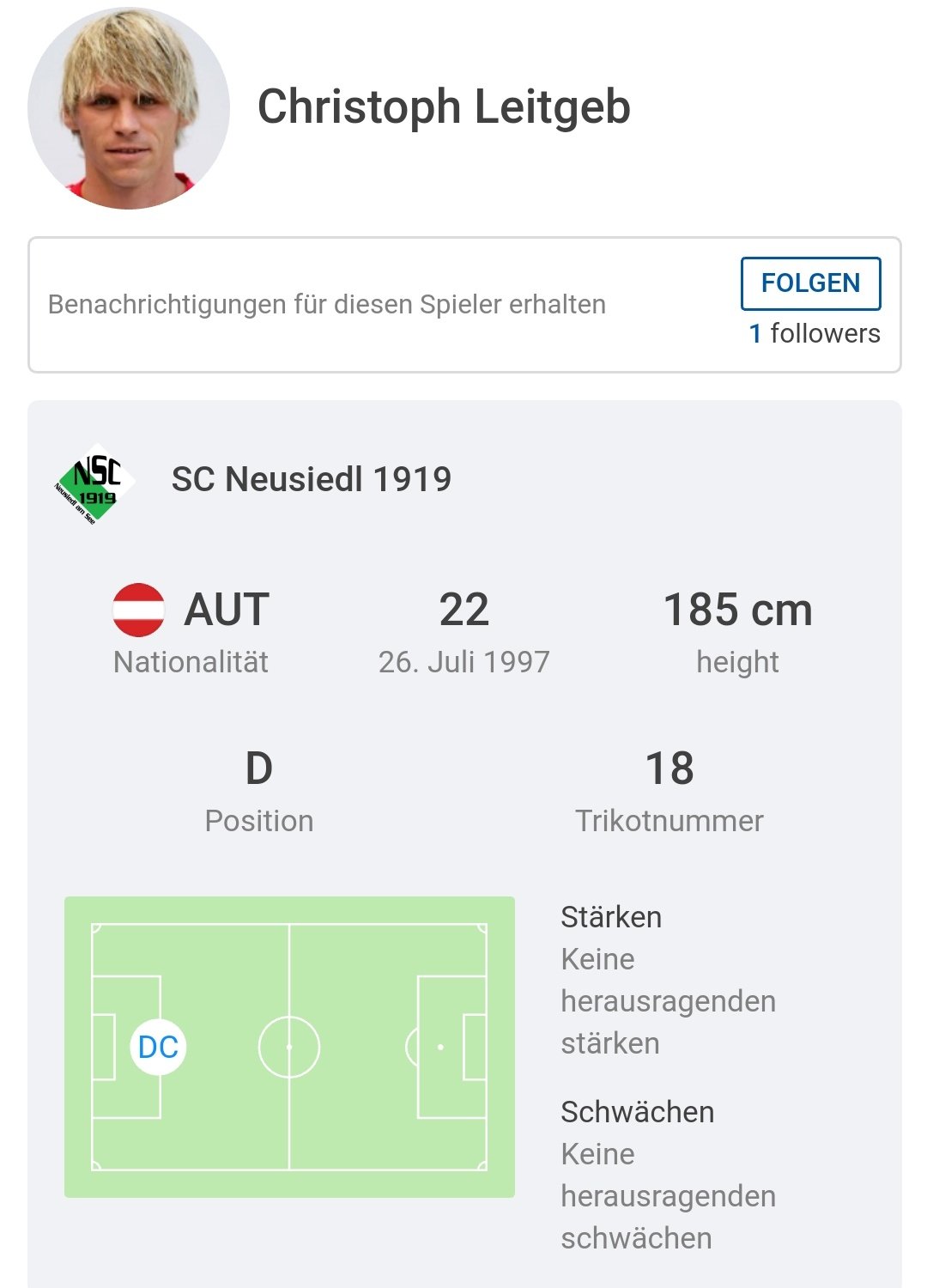Tap the Austrian flag icon
This screenshot has height=1288, width=927.
[138, 610]
